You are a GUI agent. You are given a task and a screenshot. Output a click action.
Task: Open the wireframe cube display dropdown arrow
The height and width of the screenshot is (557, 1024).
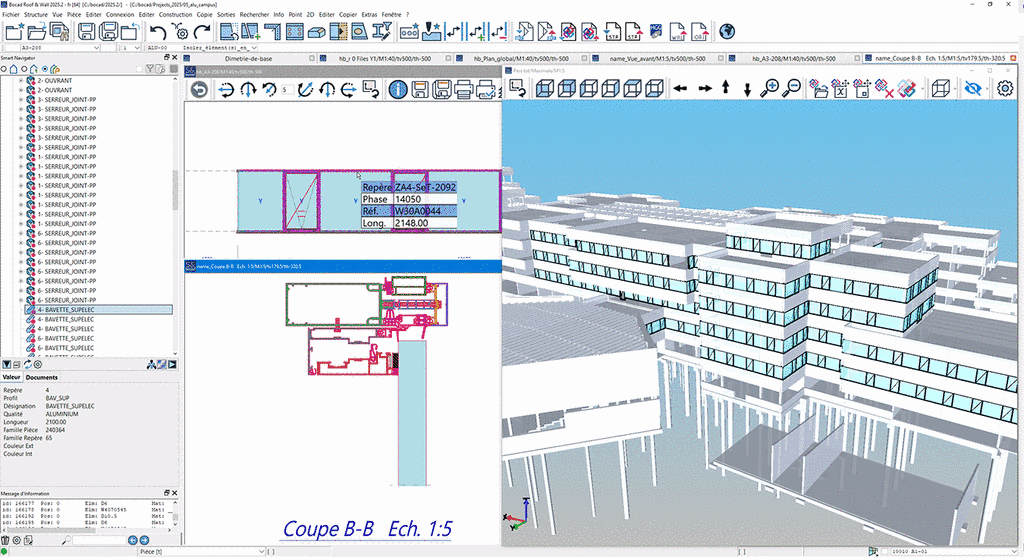954,89
